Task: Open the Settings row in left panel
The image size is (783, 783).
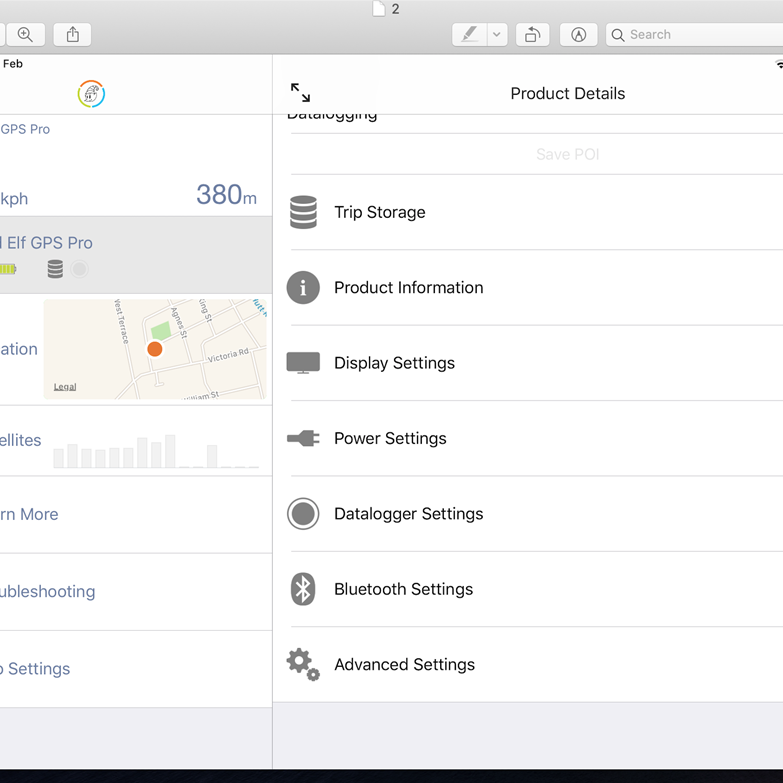Action: 136,669
